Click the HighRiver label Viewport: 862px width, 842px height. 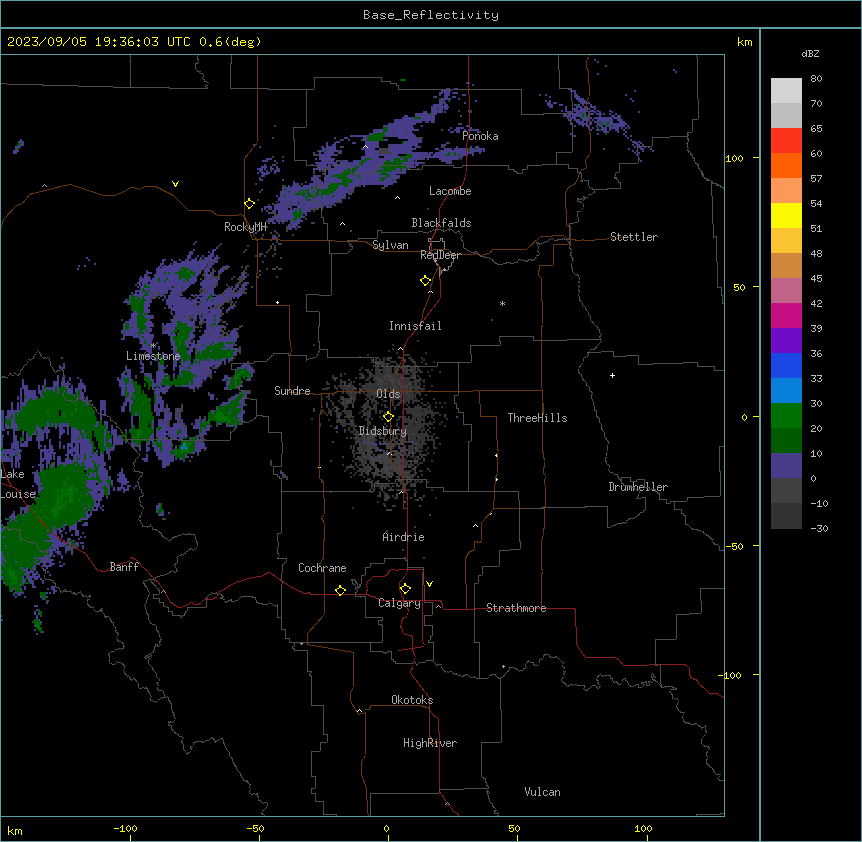430,743
